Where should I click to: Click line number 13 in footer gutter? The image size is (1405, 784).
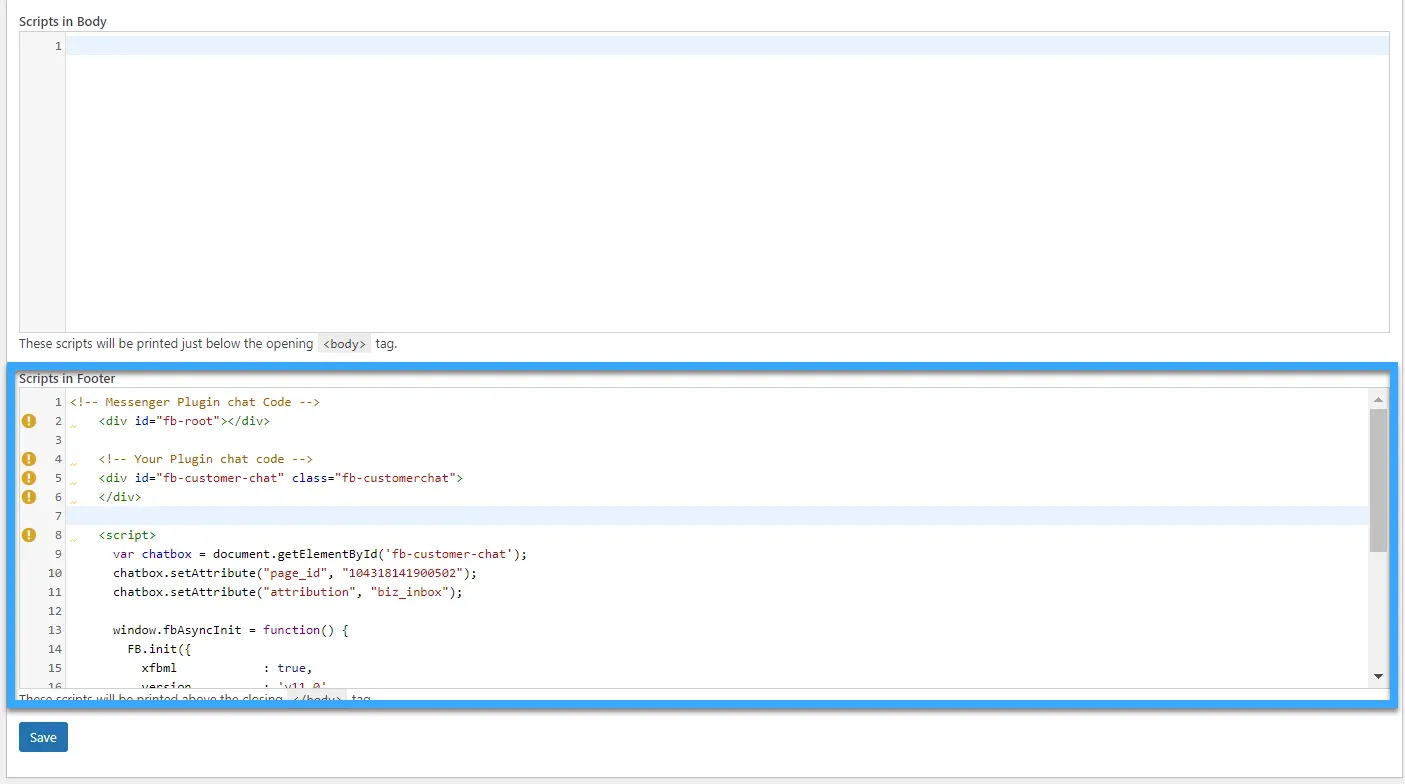click(54, 630)
